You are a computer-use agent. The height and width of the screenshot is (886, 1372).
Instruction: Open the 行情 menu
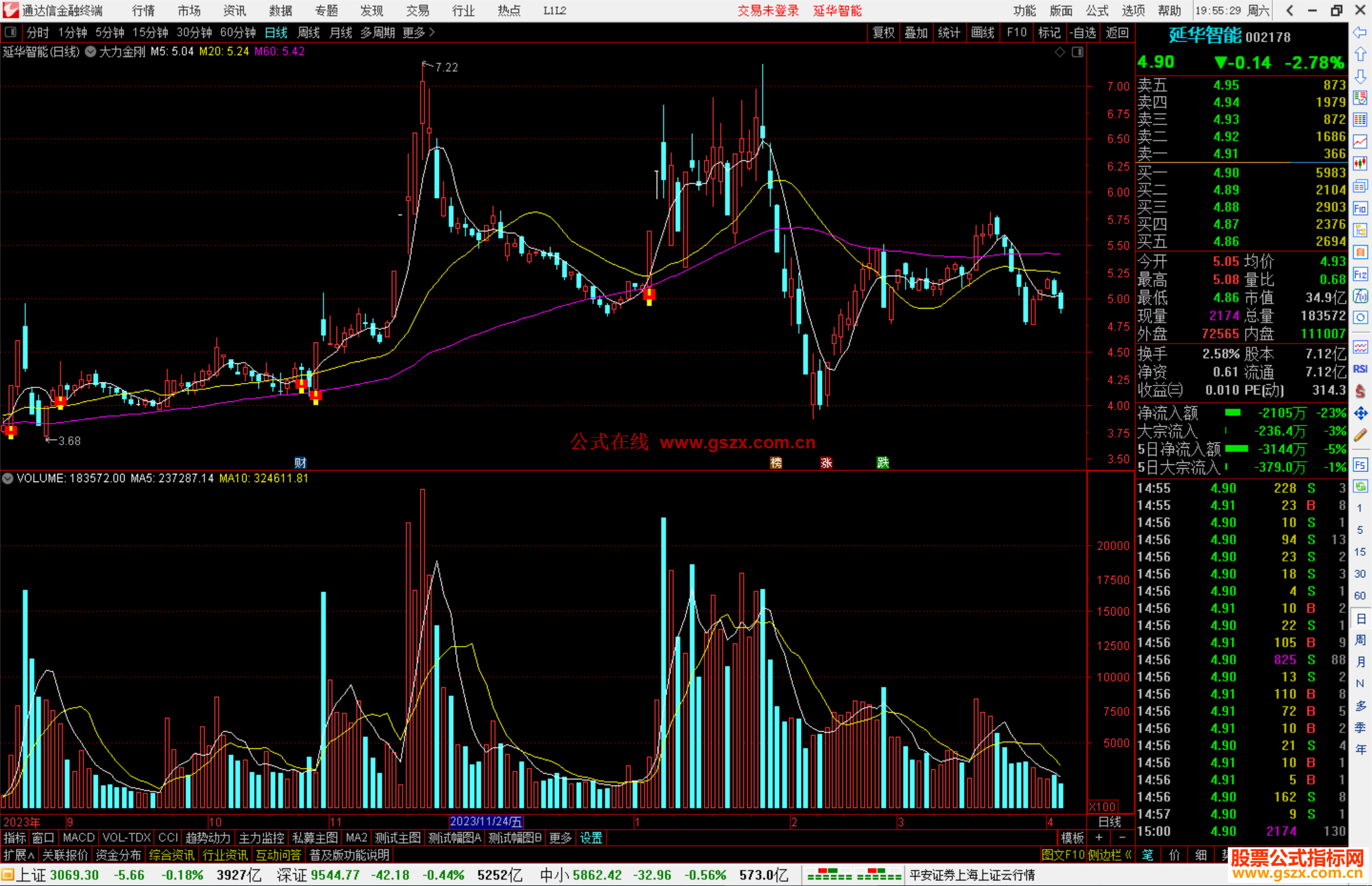(x=143, y=11)
